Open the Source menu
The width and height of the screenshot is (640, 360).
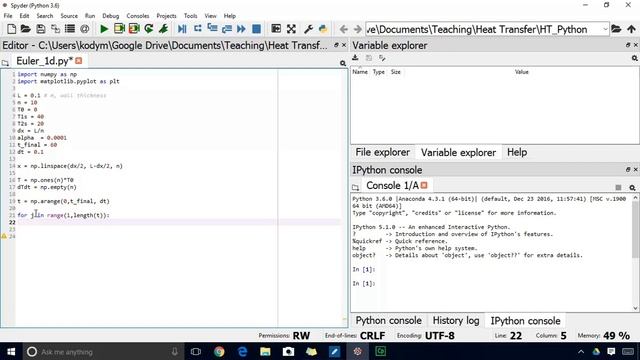tap(69, 16)
